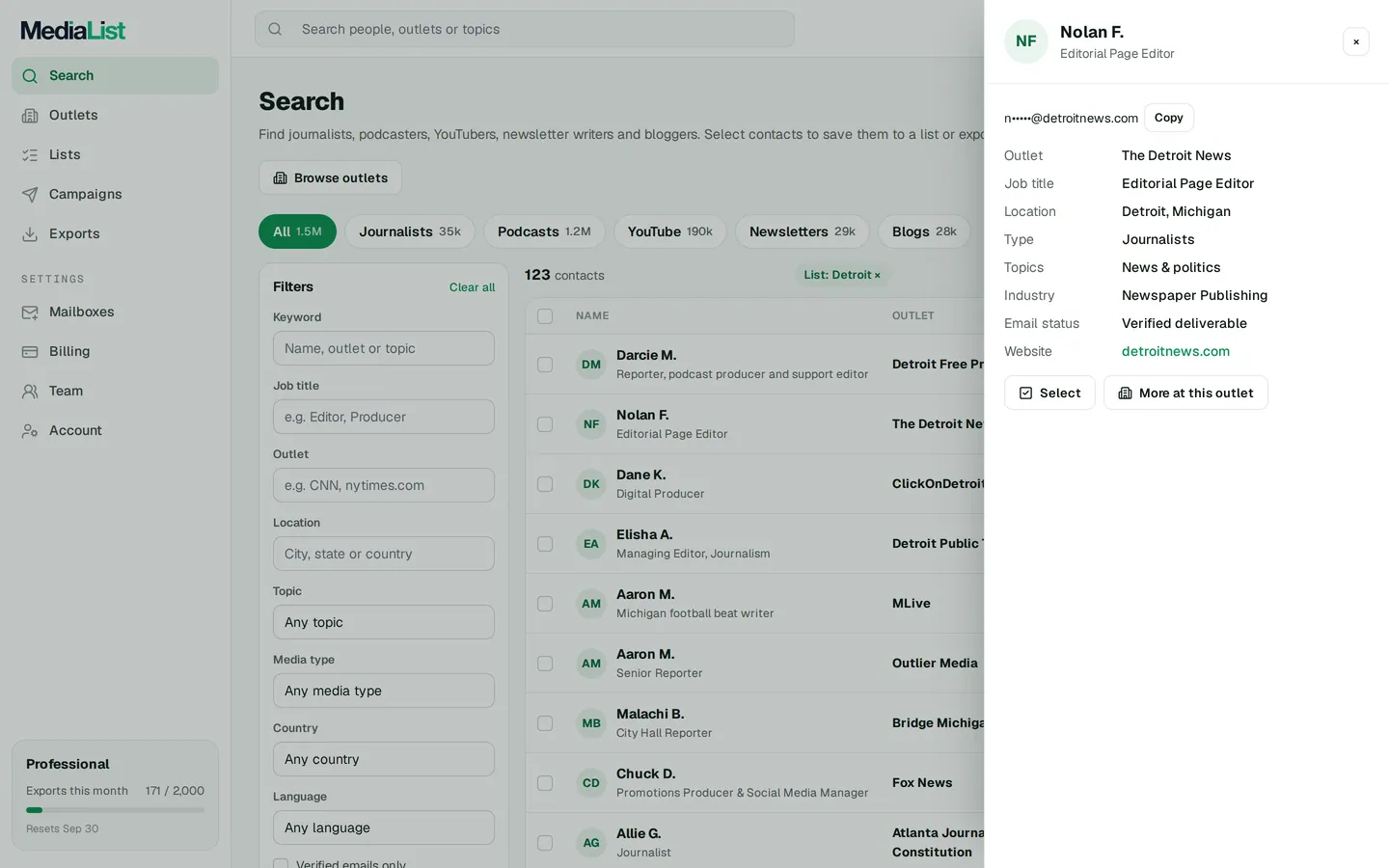Viewport: 1389px width, 868px height.
Task: Click the Job title filter field
Action: [384, 417]
